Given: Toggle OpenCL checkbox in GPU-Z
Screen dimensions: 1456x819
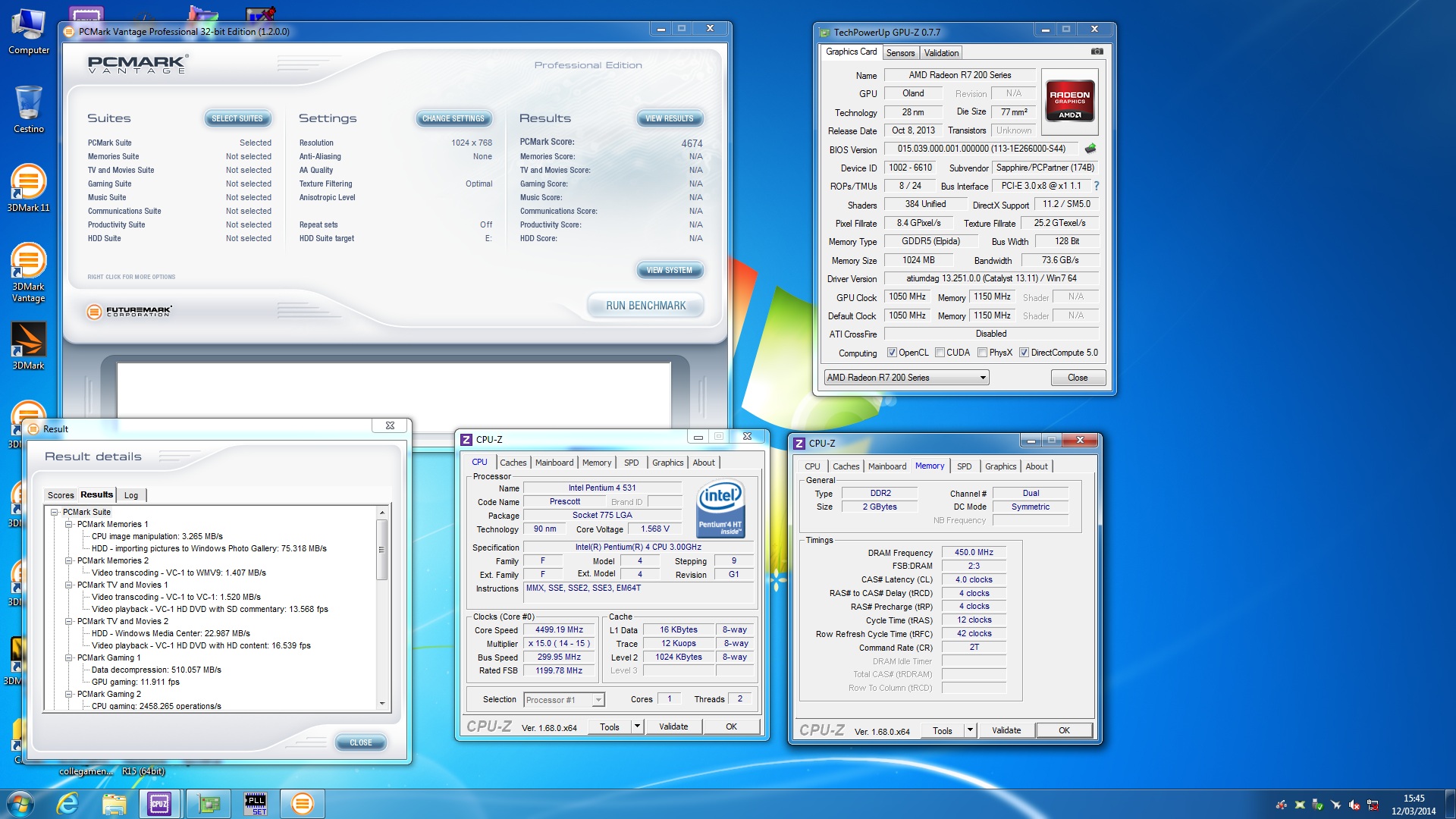Looking at the screenshot, I should [892, 353].
